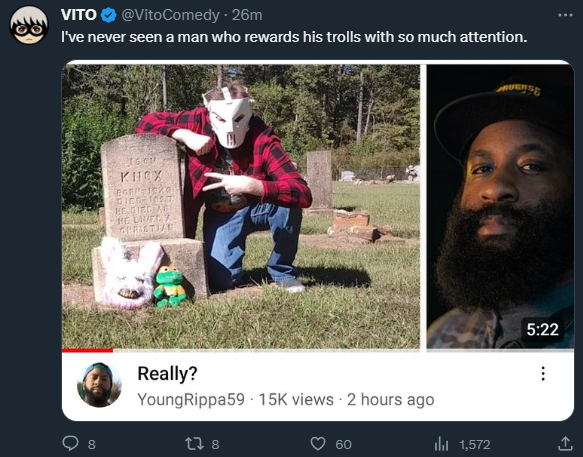Open the VITO display name link
The image size is (583, 457).
(79, 15)
